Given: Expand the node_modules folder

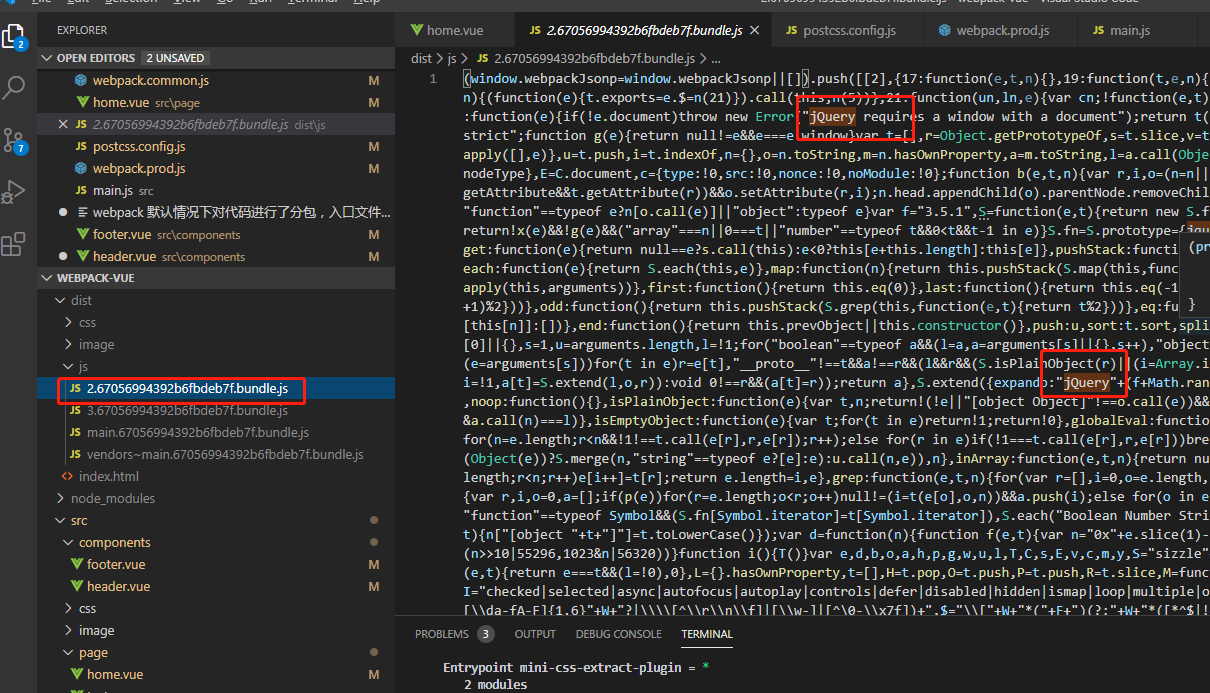Looking at the screenshot, I should click(59, 498).
